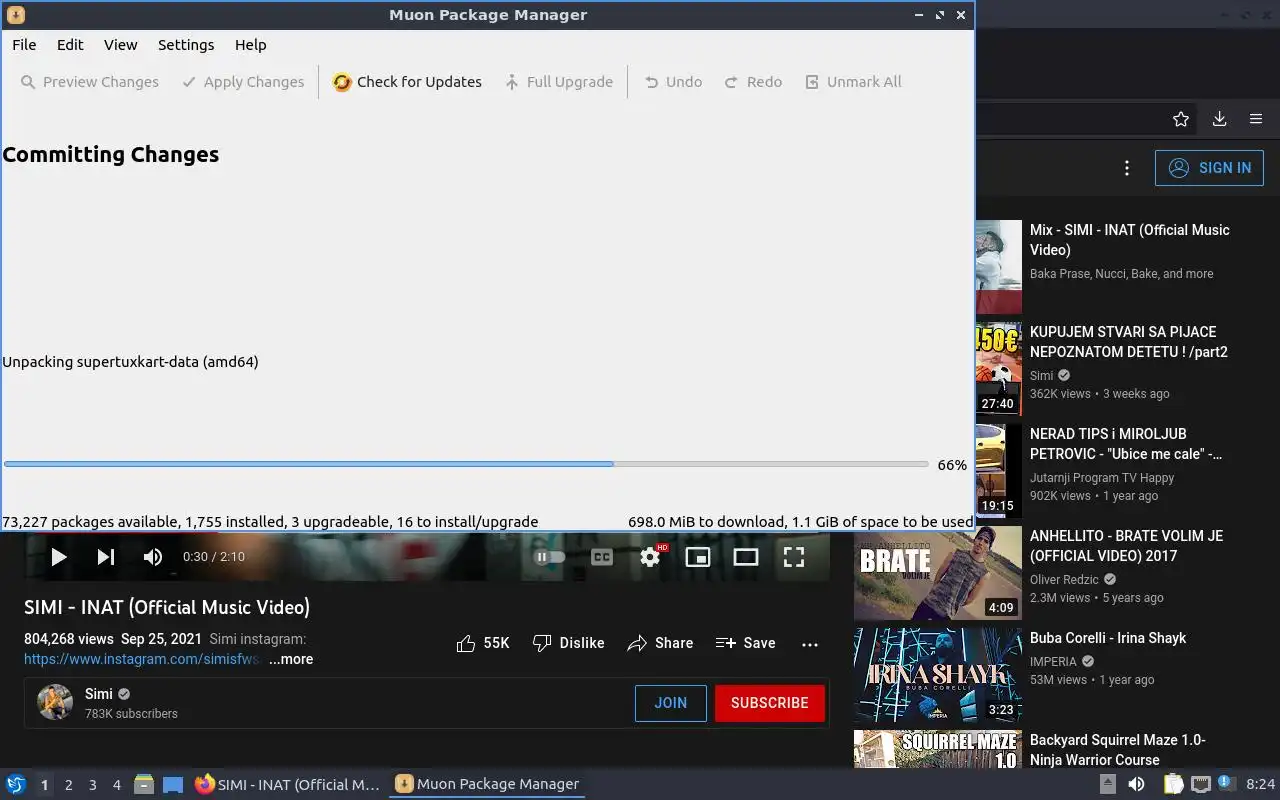Bookmark this page with Firefox star
Screen dimensions: 1280x800
click(x=1181, y=119)
